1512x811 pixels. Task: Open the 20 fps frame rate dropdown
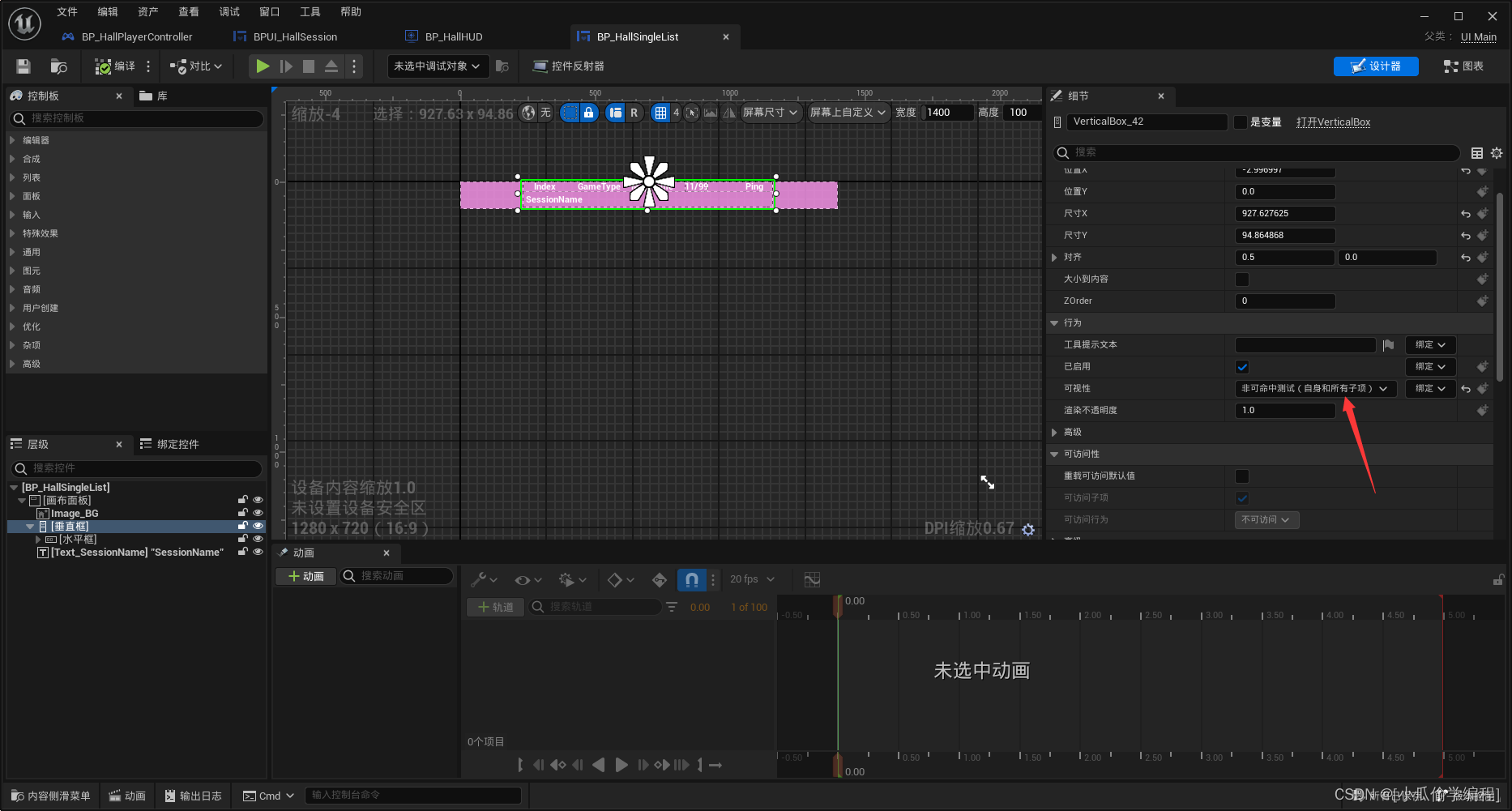[x=753, y=579]
